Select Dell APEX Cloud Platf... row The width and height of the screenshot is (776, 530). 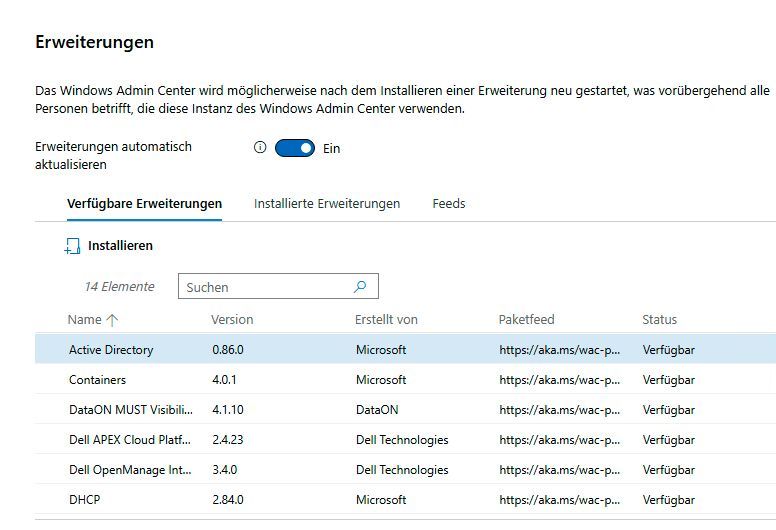pos(405,439)
